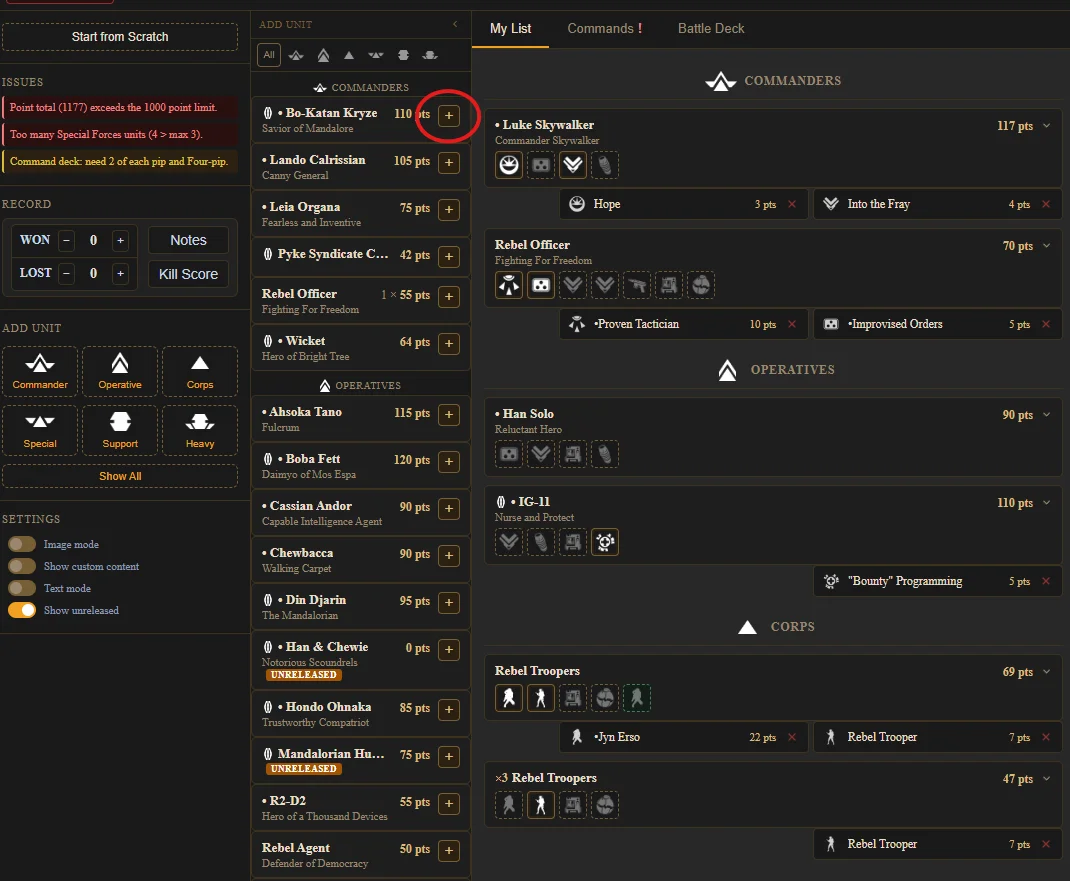The image size is (1070, 881).
Task: Expand Han Solo unit chevron
Action: coord(1046,415)
